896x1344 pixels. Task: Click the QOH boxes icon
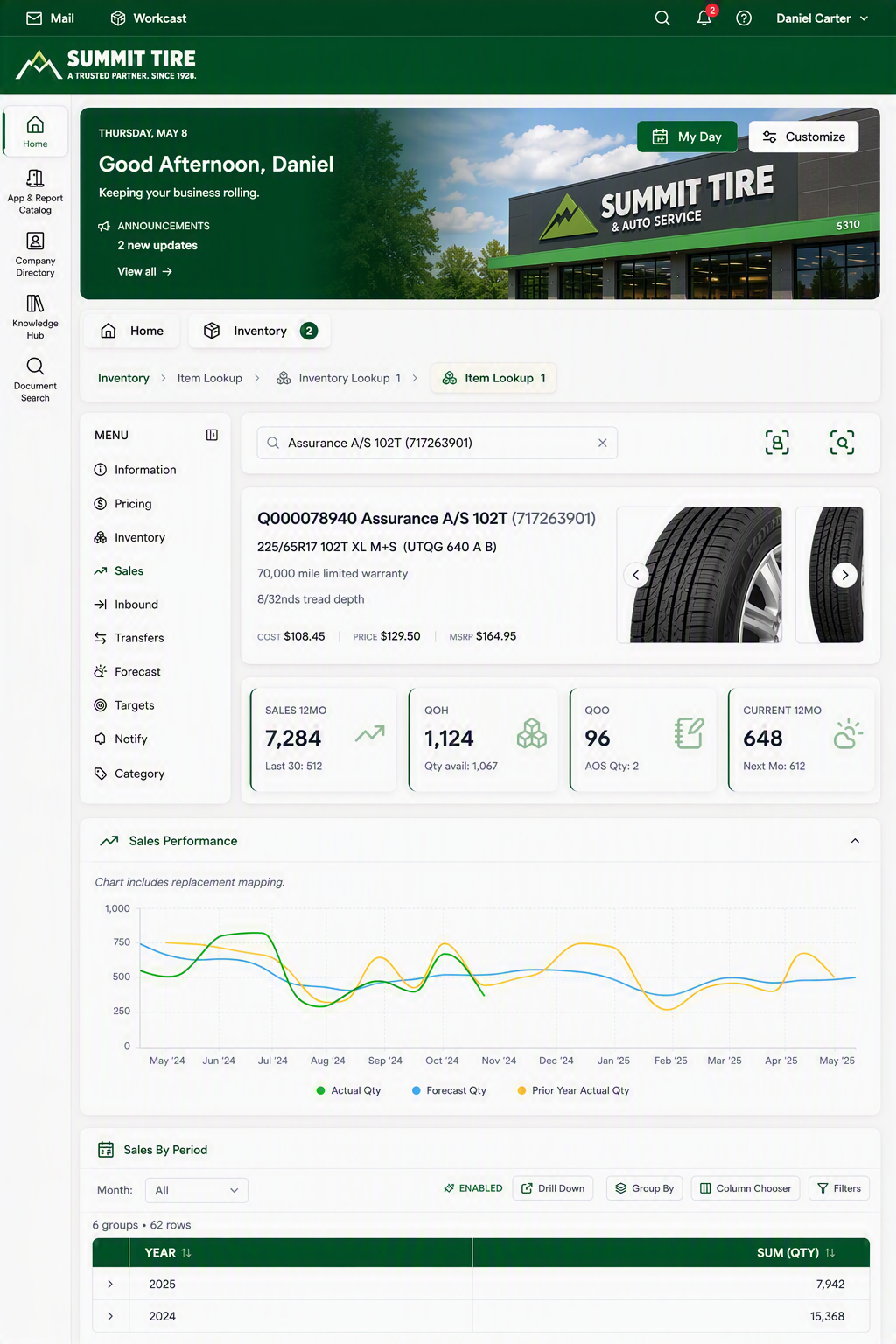point(531,733)
